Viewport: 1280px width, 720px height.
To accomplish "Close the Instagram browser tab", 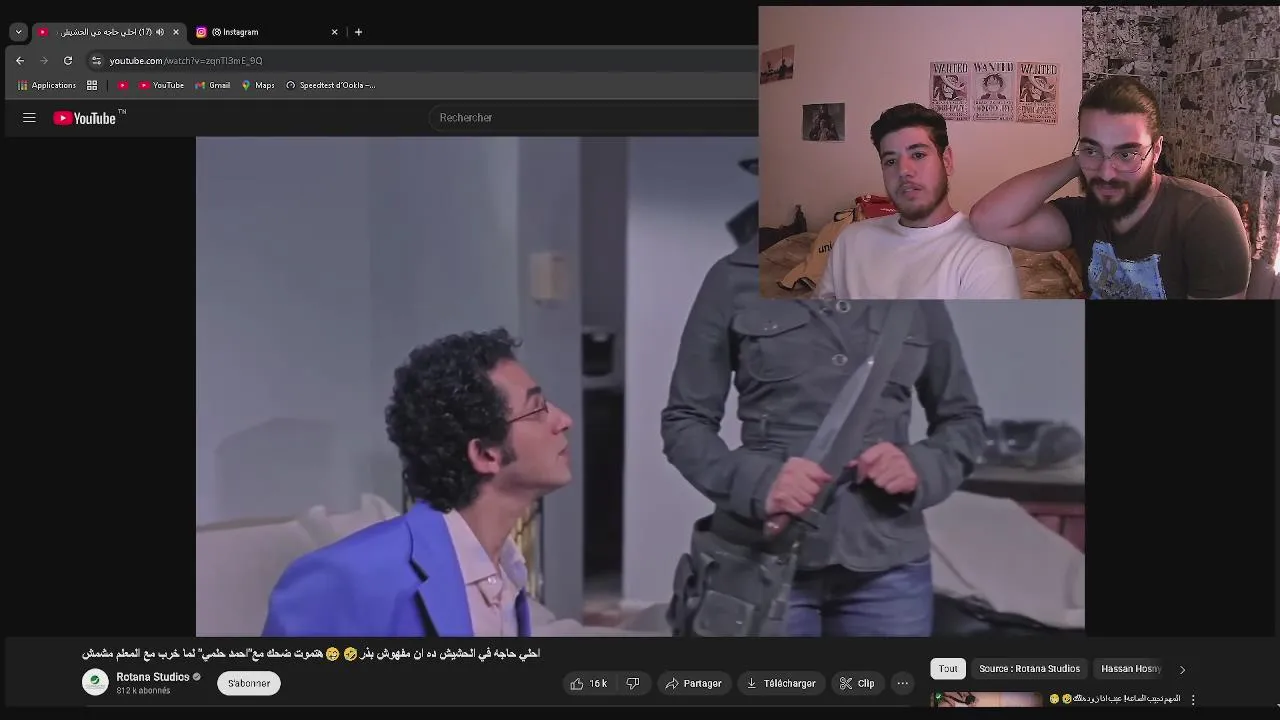I will (335, 32).
